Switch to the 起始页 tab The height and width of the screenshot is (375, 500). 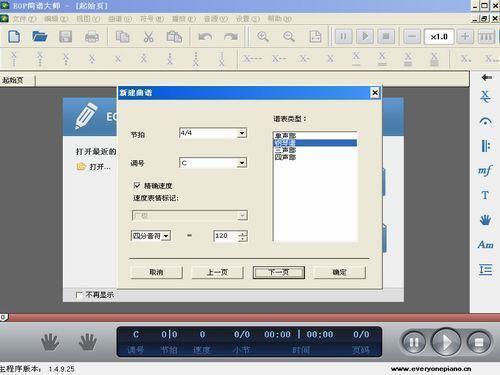point(18,80)
